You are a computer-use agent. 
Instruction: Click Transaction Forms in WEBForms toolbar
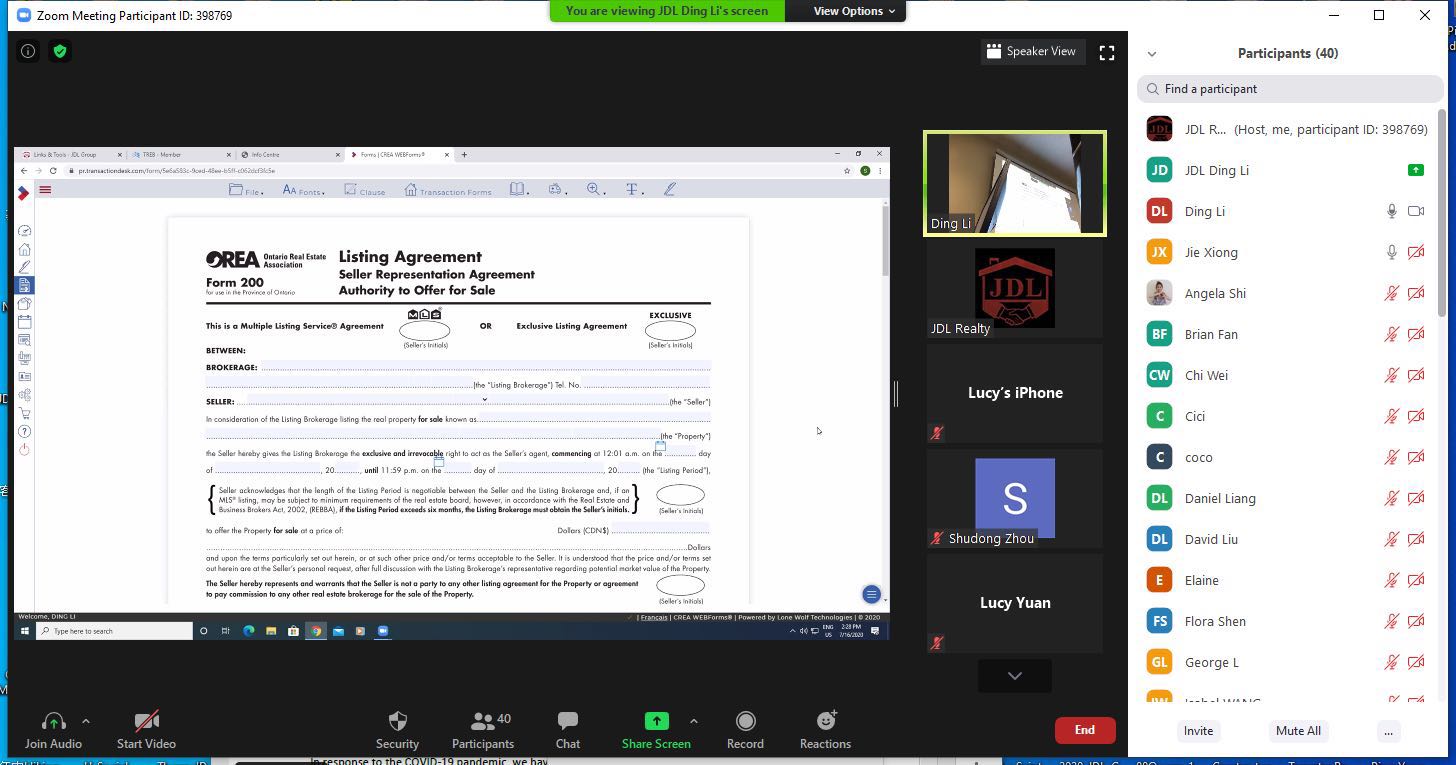pyautogui.click(x=448, y=190)
